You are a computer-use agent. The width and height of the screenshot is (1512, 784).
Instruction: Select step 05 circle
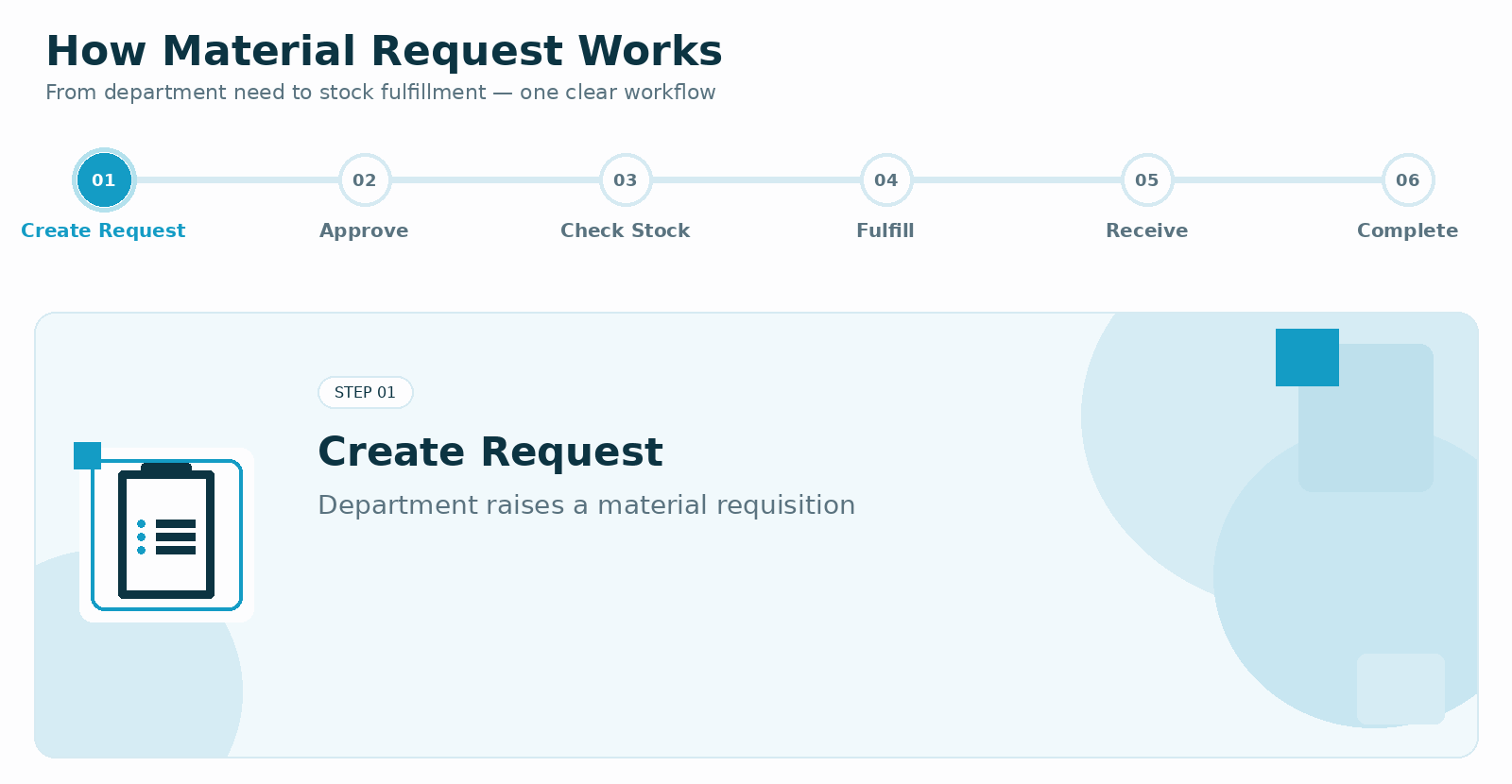[1147, 179]
